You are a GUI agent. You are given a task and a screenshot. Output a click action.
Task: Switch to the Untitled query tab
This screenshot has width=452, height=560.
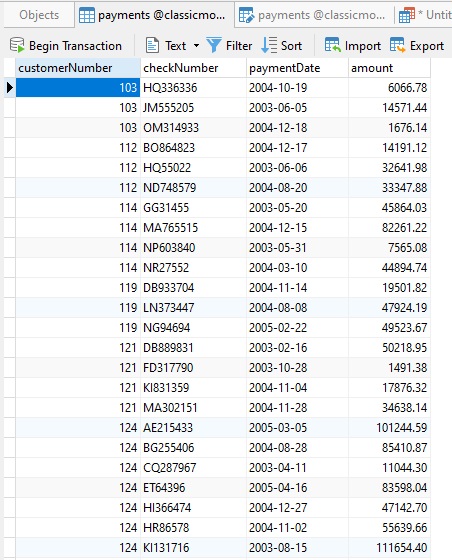(424, 15)
